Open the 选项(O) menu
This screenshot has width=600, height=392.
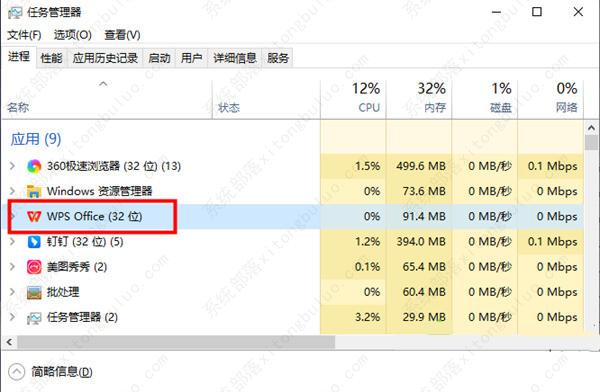click(73, 35)
